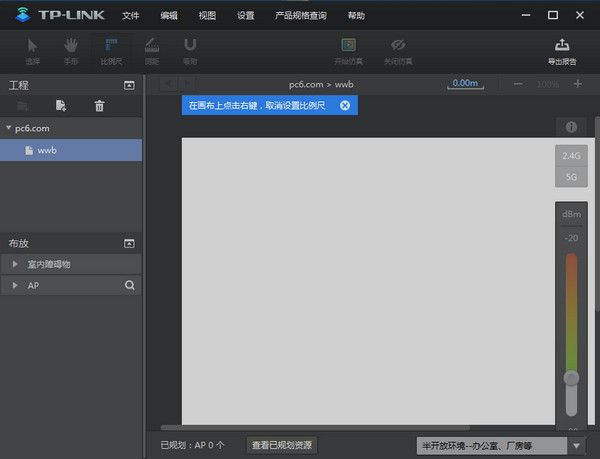Select the 比例尺 scale ruler tool
Screen dimensions: 600x459
(x=111, y=49)
